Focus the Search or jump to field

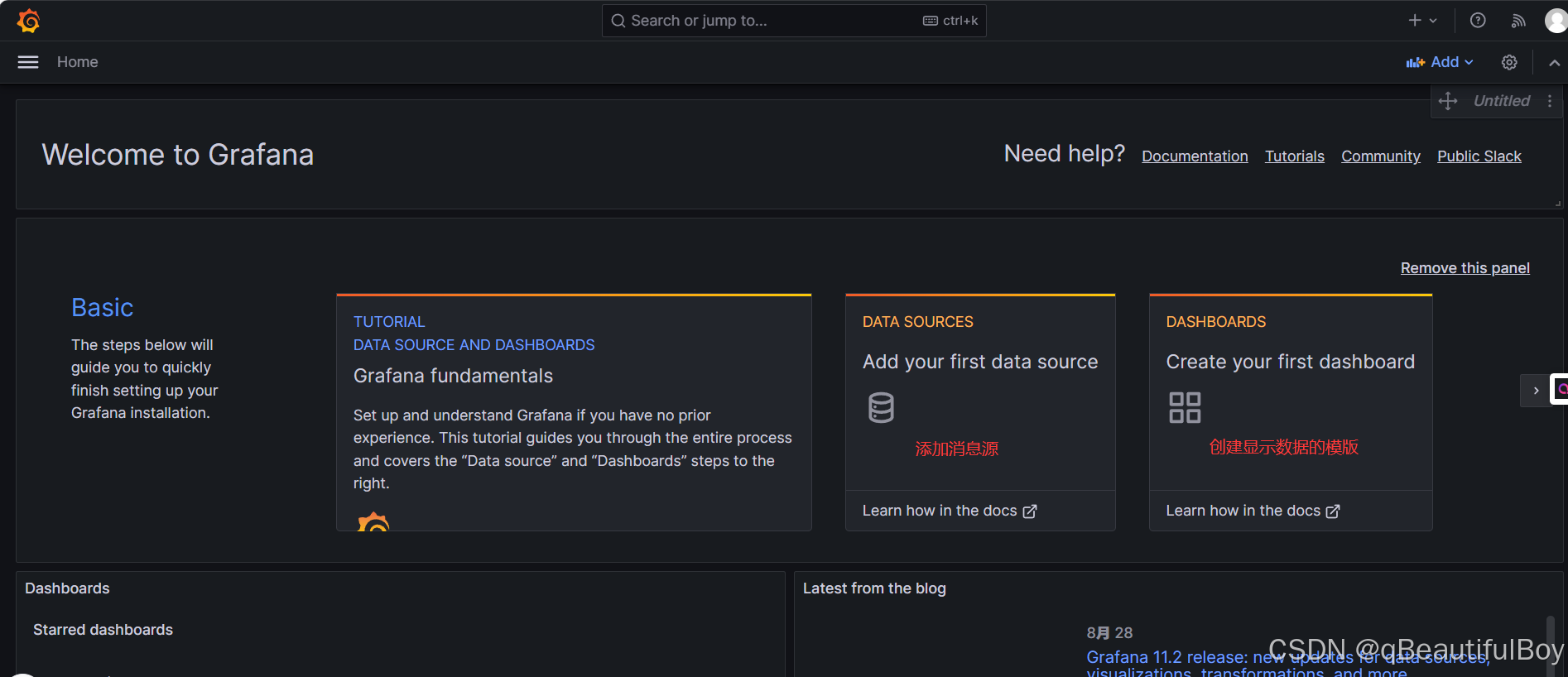(794, 21)
